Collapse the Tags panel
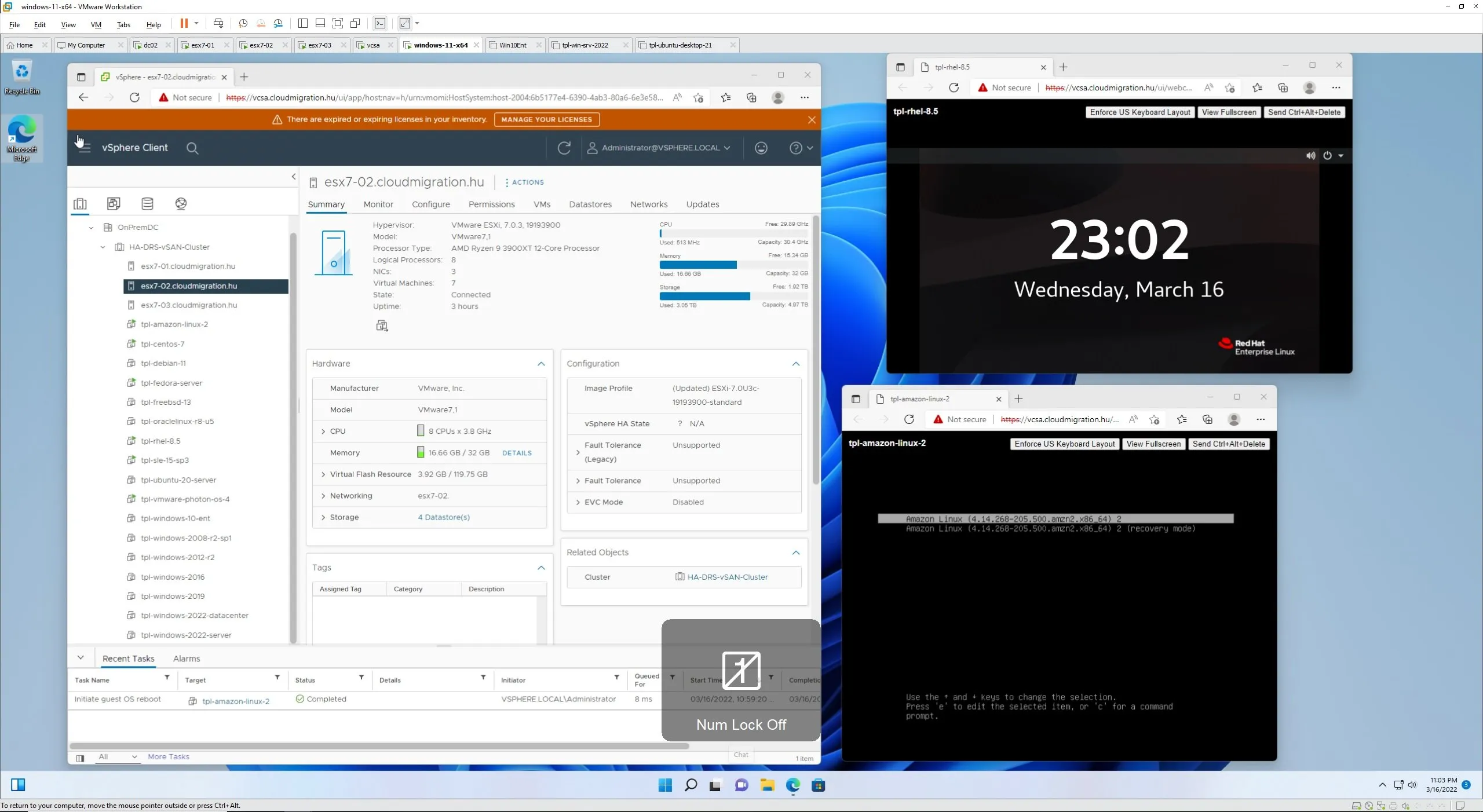This screenshot has height=812, width=1483. [541, 568]
